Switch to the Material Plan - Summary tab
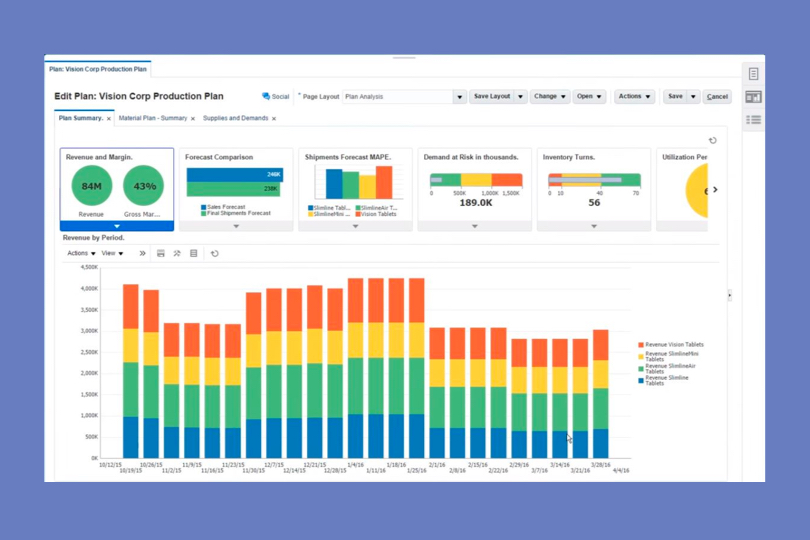Viewport: 810px width, 540px height. coord(153,118)
